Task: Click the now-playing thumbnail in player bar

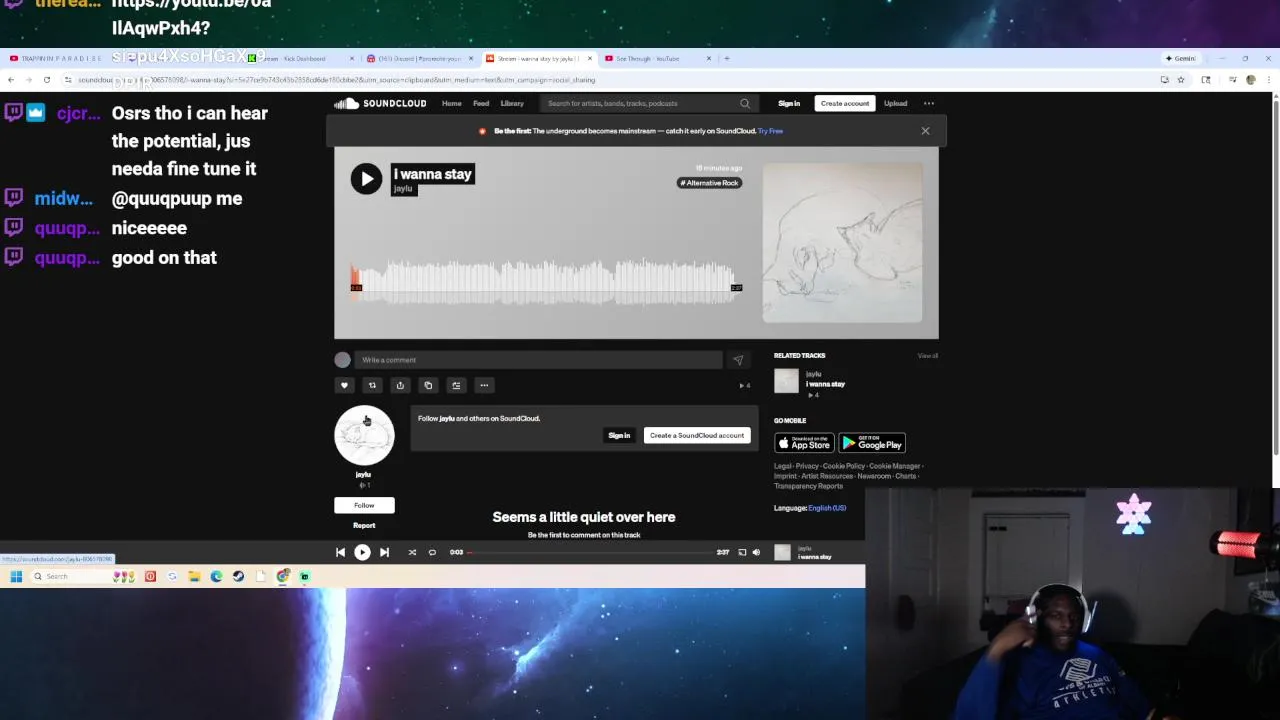Action: [782, 552]
